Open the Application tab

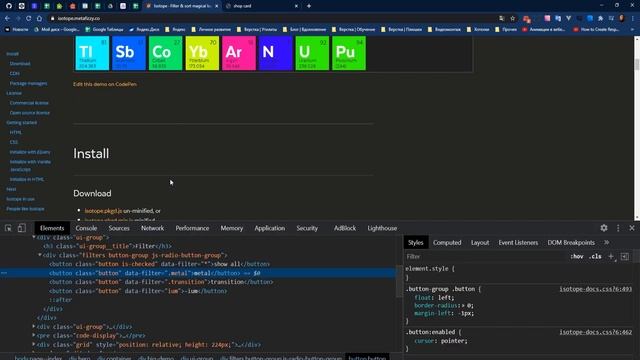tap(269, 228)
